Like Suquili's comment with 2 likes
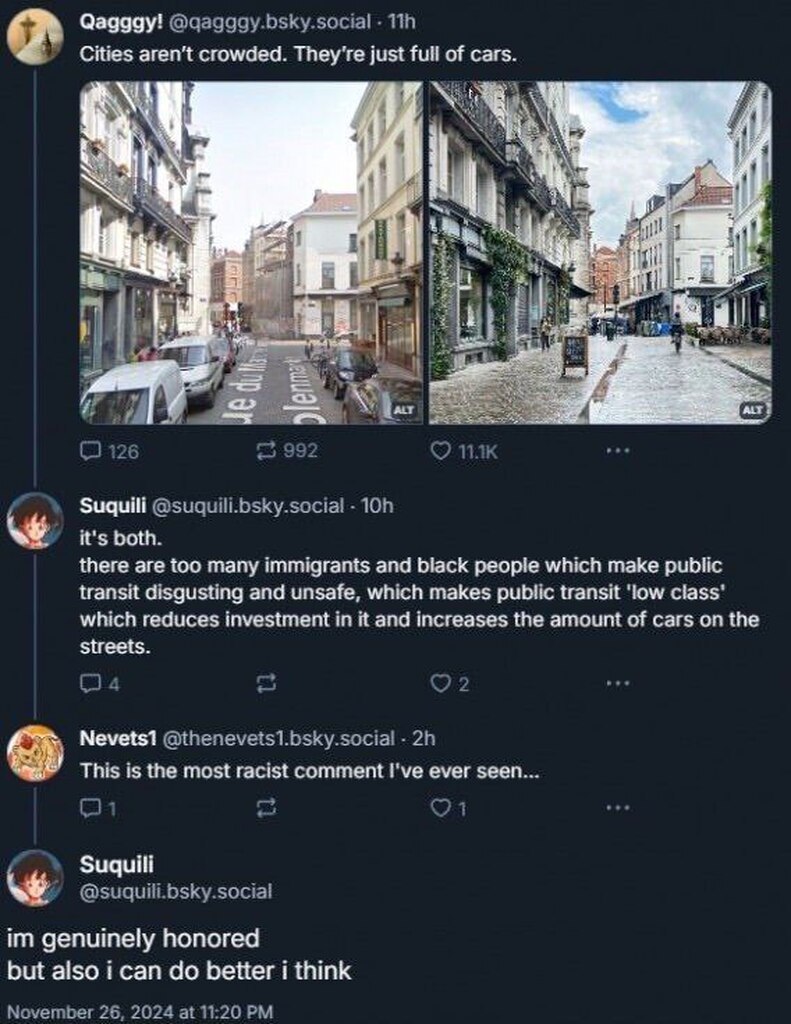The width and height of the screenshot is (791, 1024). point(440,684)
